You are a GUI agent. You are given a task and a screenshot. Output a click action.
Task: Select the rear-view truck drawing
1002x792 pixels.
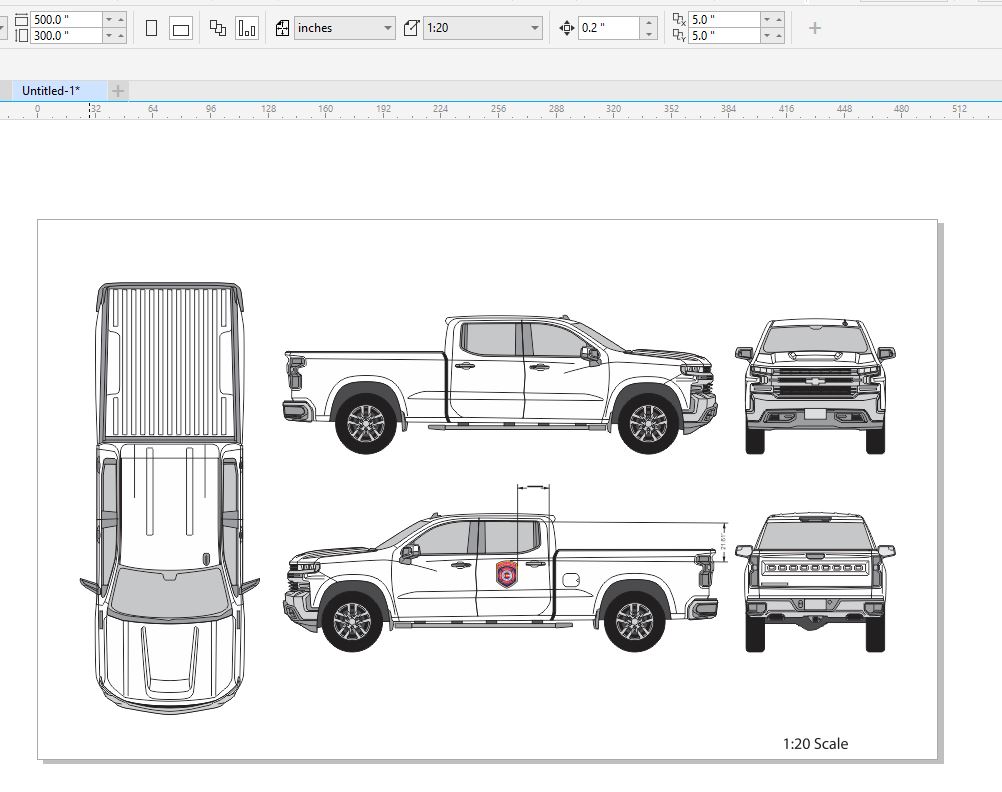pos(815,582)
